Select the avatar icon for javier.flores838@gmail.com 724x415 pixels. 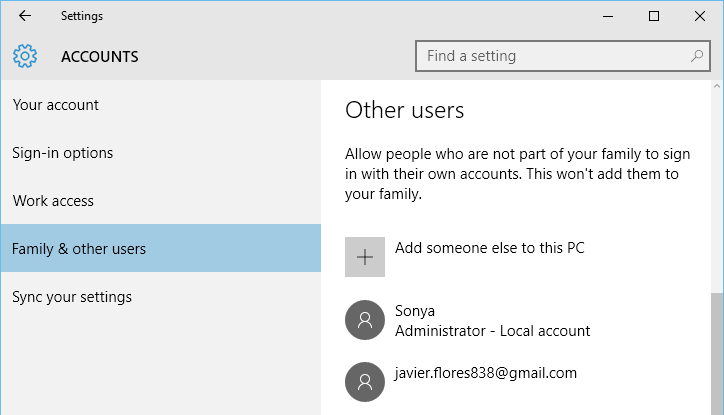(x=364, y=381)
